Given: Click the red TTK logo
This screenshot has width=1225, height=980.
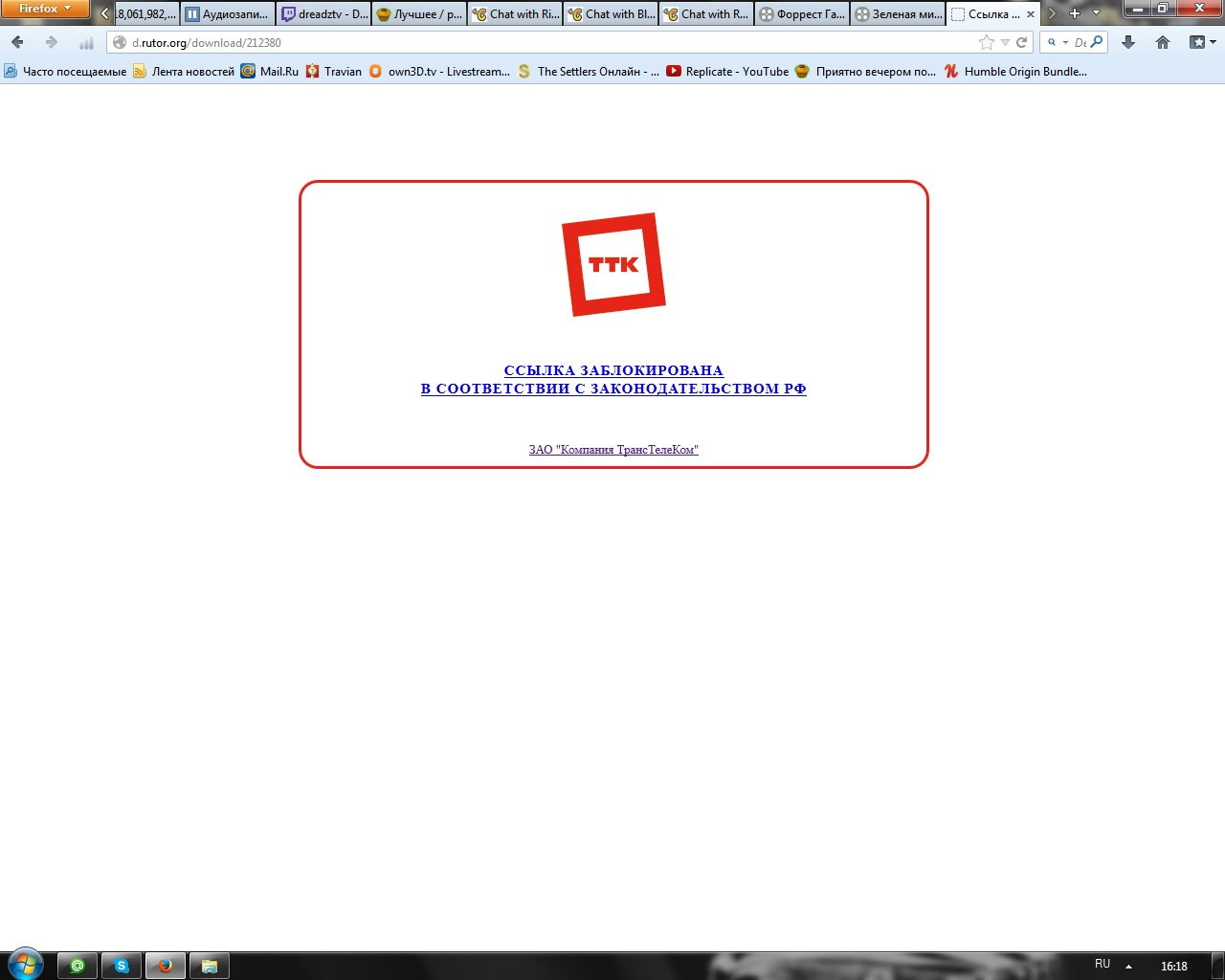Looking at the screenshot, I should 613,265.
